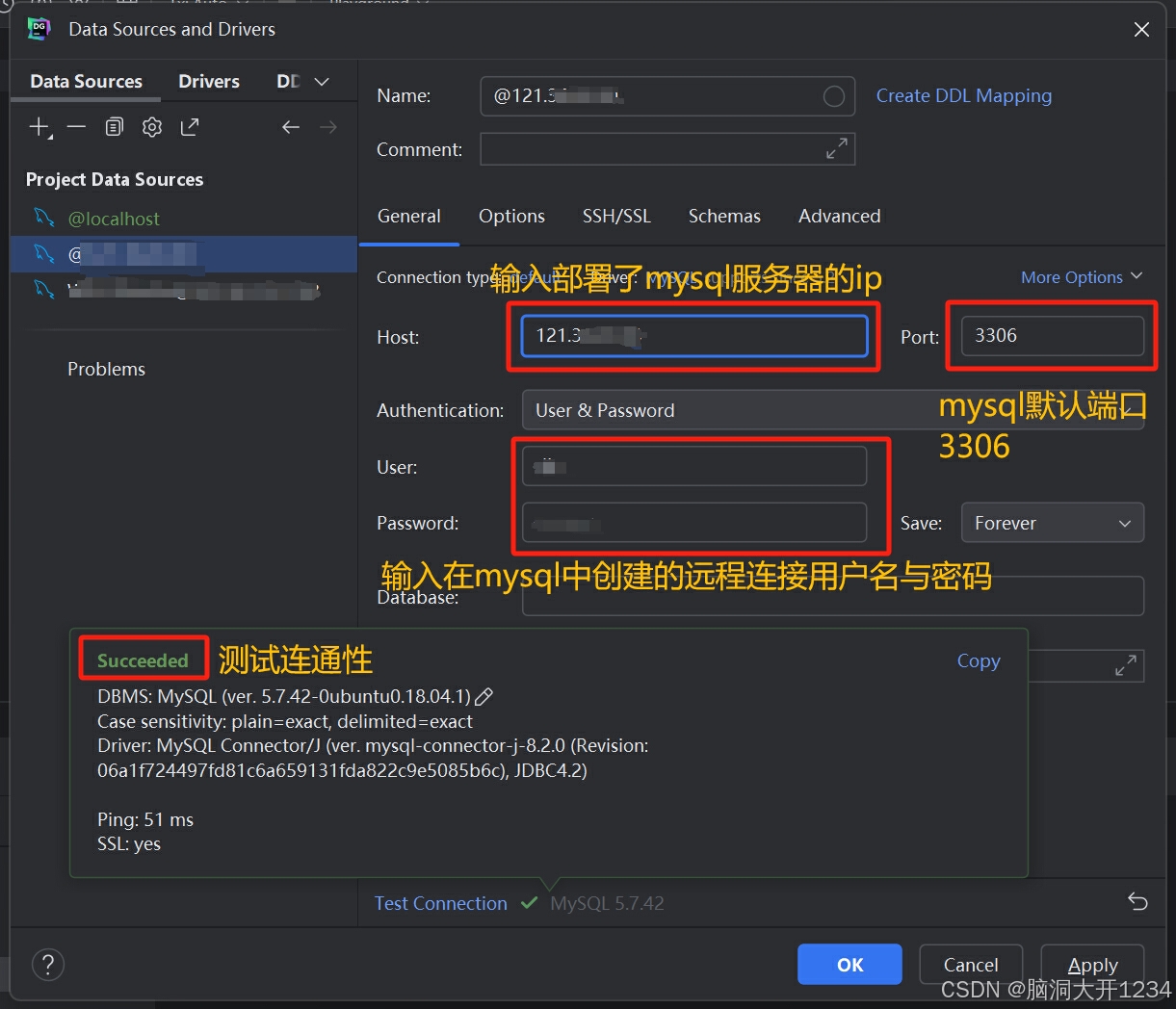Close the Data Sources and Drivers dialog

click(1141, 30)
